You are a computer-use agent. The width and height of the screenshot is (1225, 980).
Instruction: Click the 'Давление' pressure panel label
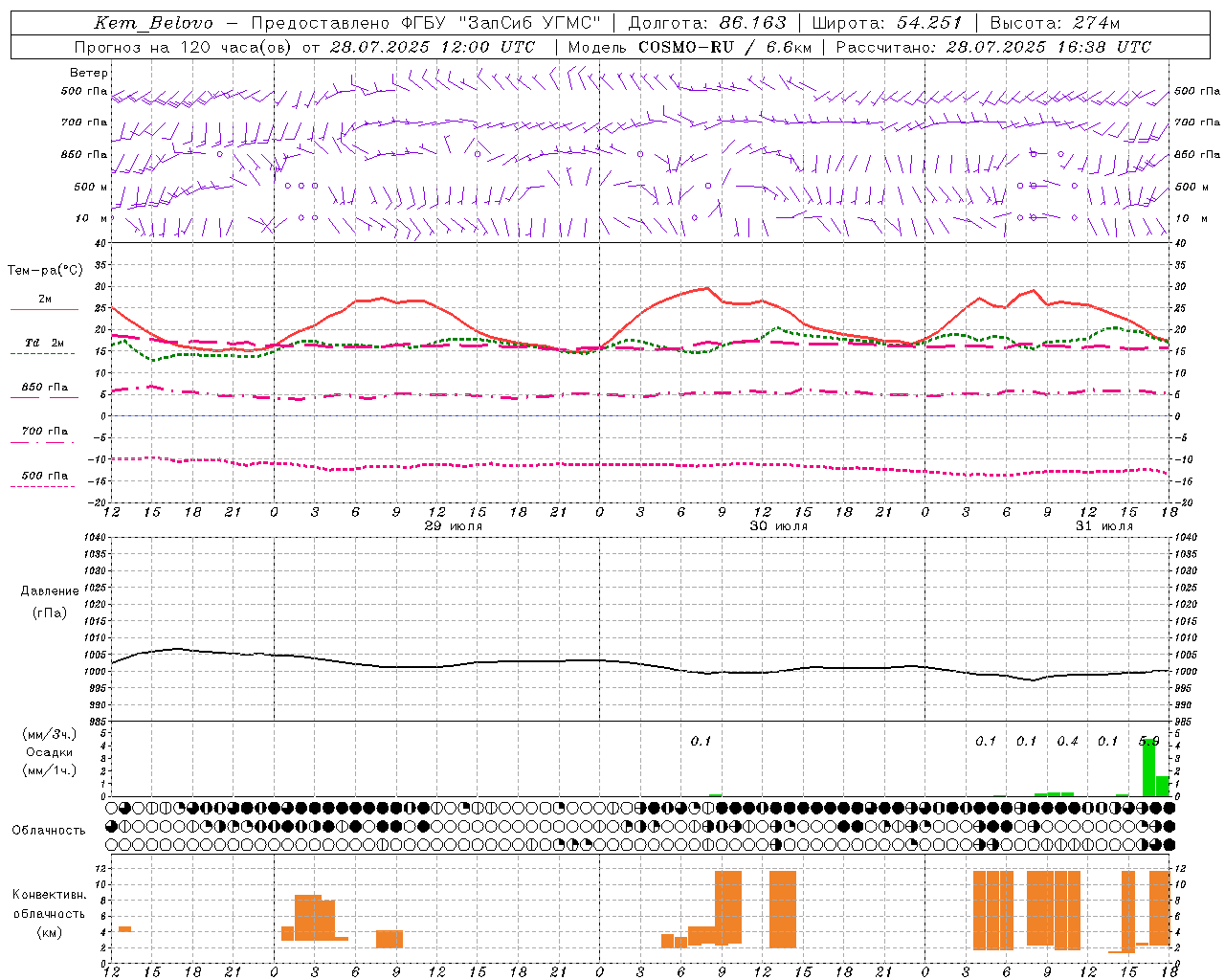coord(50,591)
